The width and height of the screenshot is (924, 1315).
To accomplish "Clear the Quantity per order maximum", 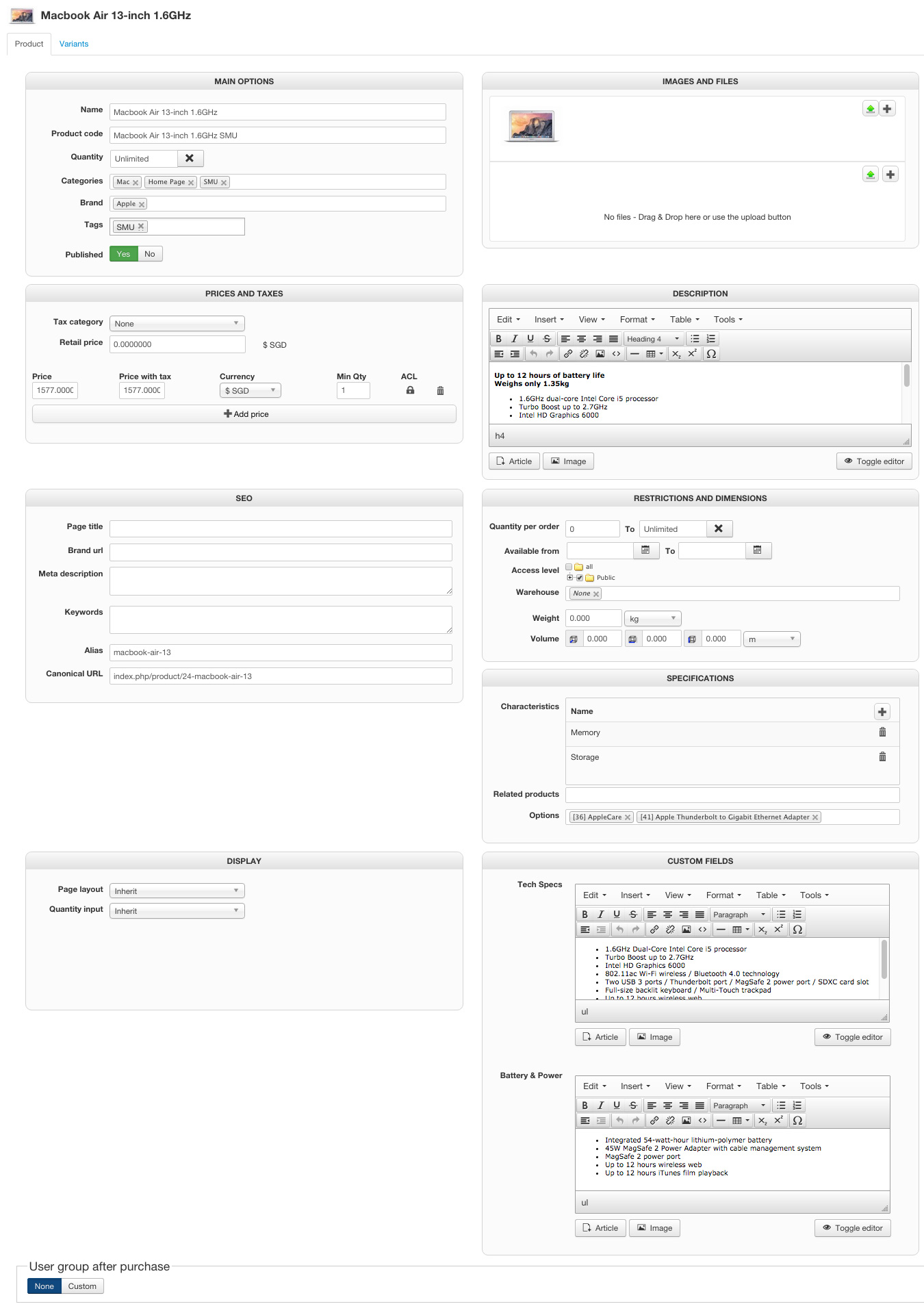I will click(719, 528).
